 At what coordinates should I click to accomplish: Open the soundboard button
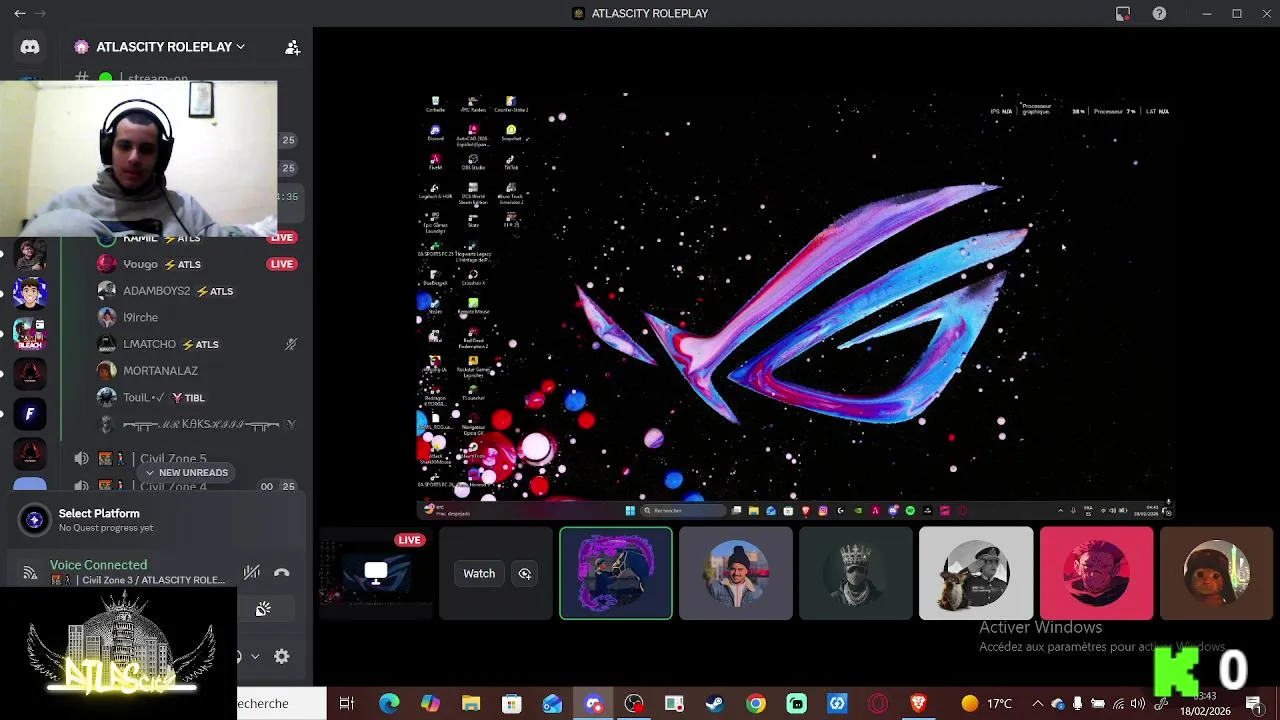point(263,609)
